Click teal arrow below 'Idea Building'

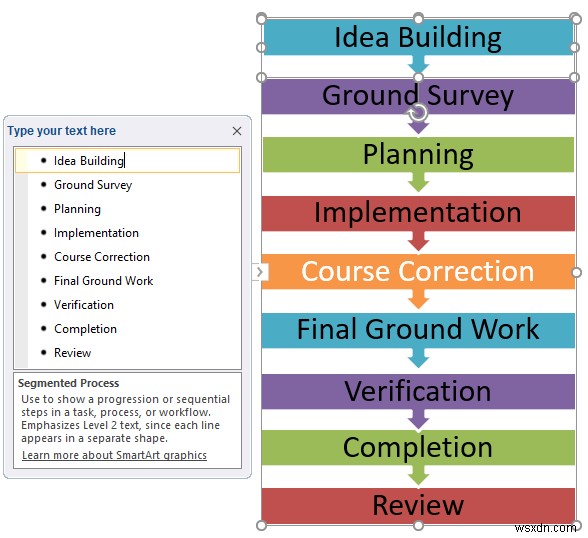418,64
